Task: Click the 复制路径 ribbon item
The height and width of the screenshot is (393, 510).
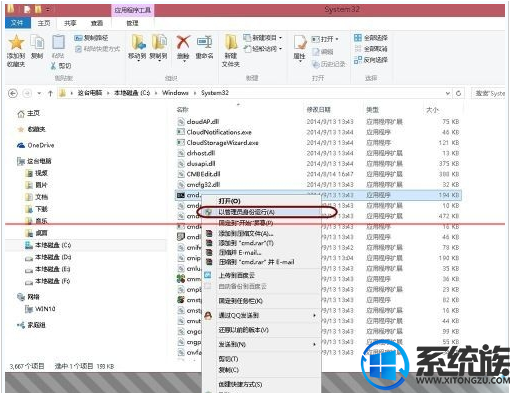Action: coord(91,38)
